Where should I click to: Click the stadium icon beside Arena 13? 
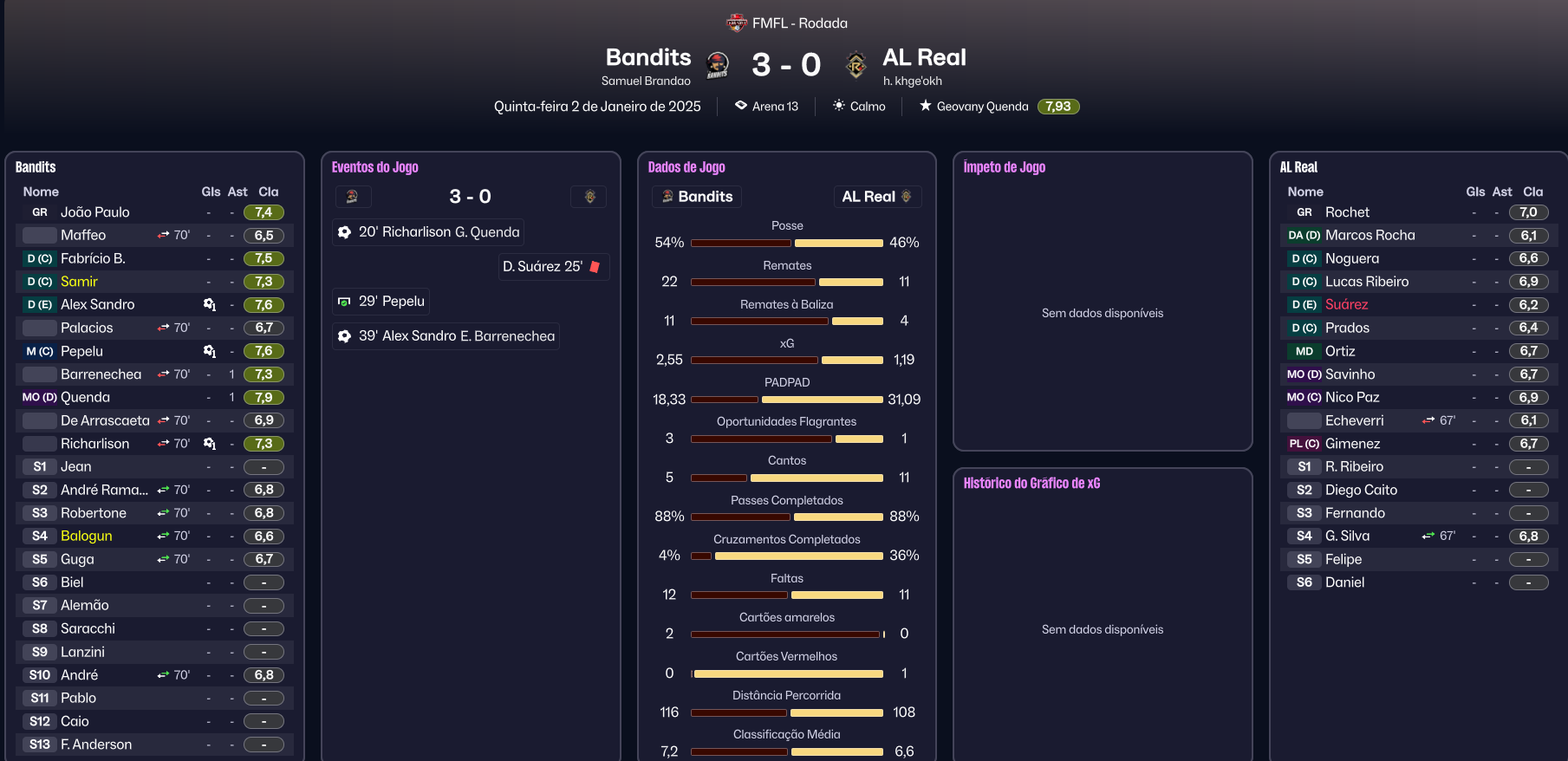click(x=741, y=106)
